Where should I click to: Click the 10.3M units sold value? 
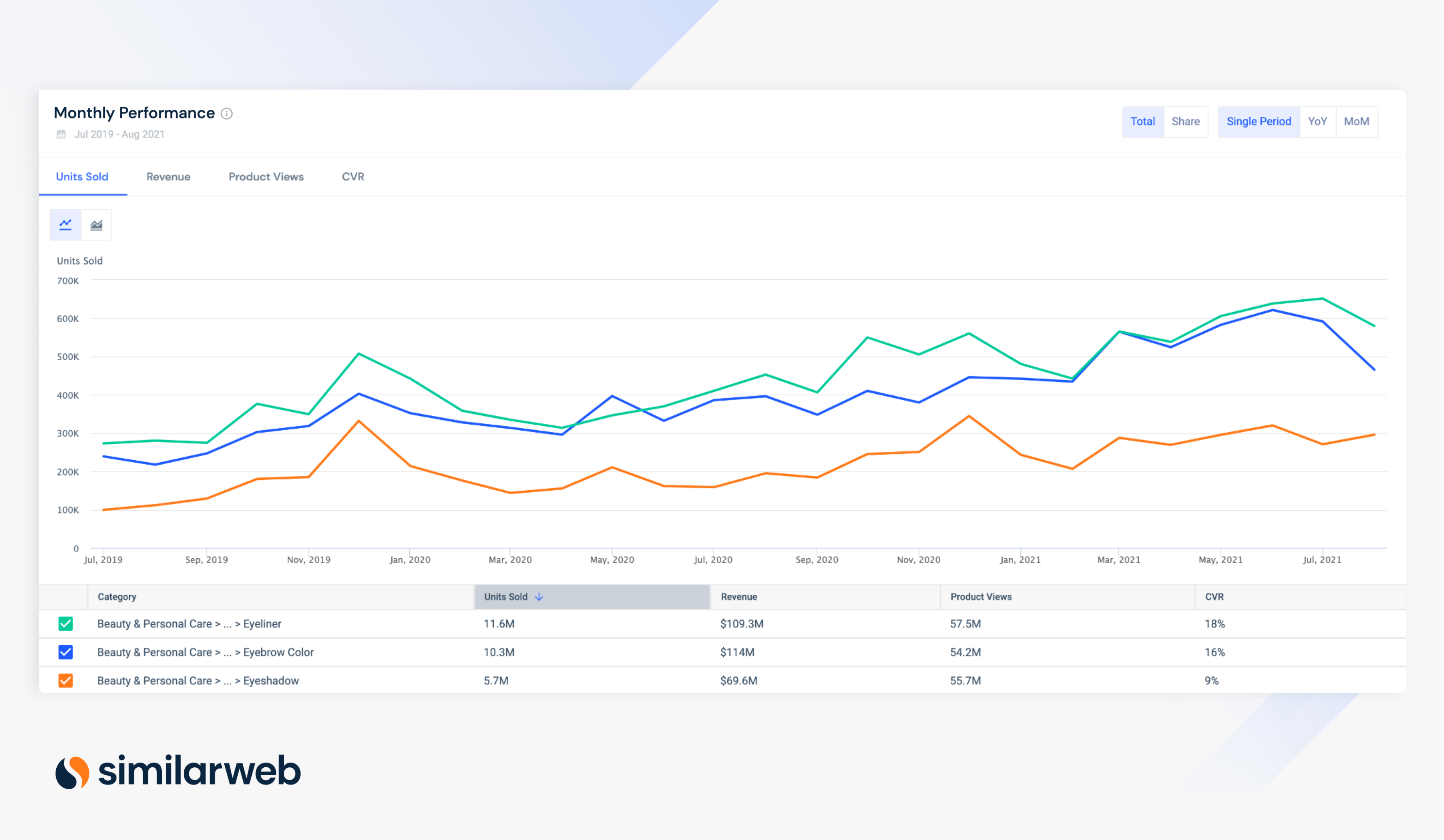pyautogui.click(x=498, y=652)
